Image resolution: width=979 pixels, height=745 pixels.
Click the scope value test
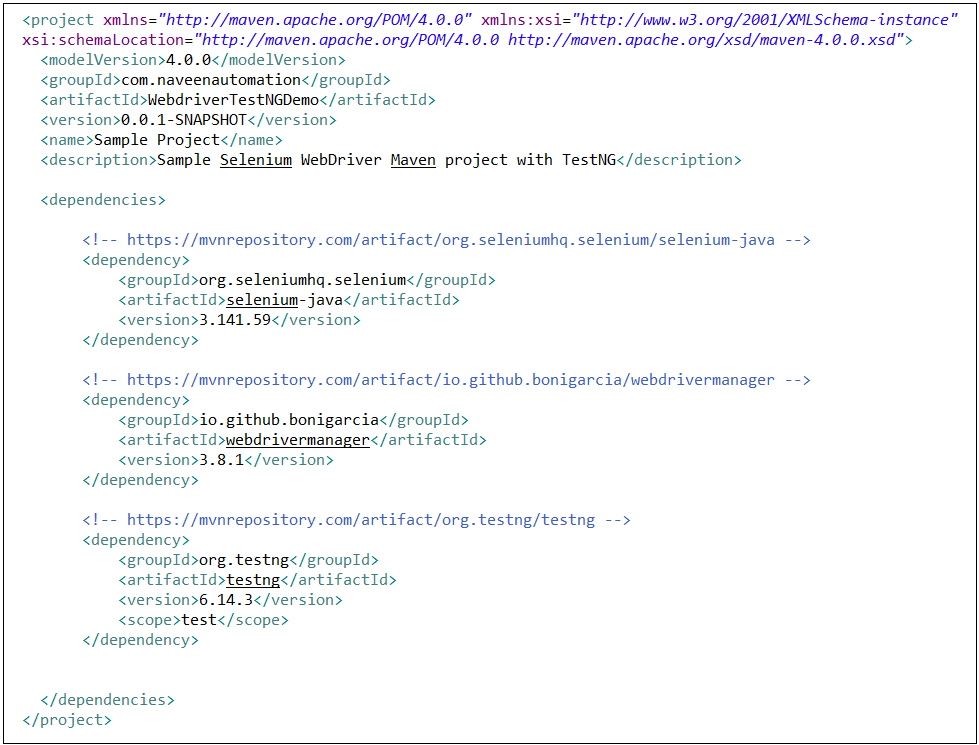point(199,619)
